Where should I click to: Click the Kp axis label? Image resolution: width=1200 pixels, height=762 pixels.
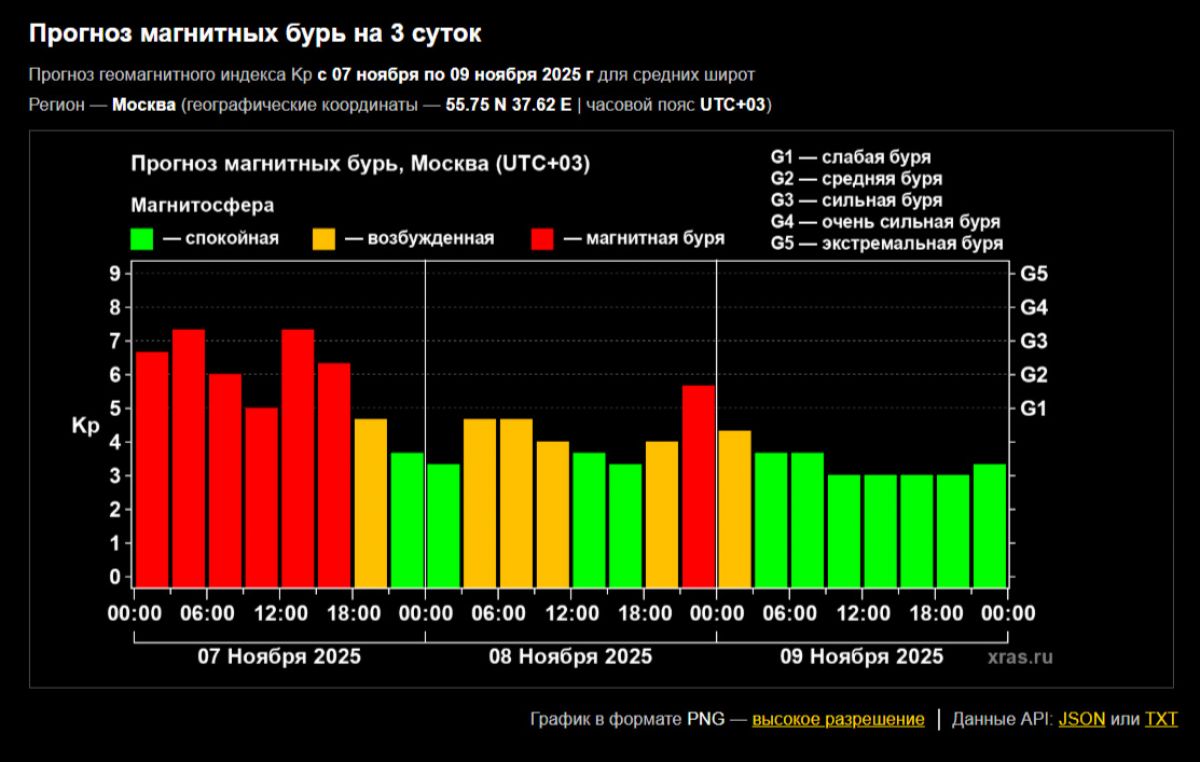coord(85,425)
